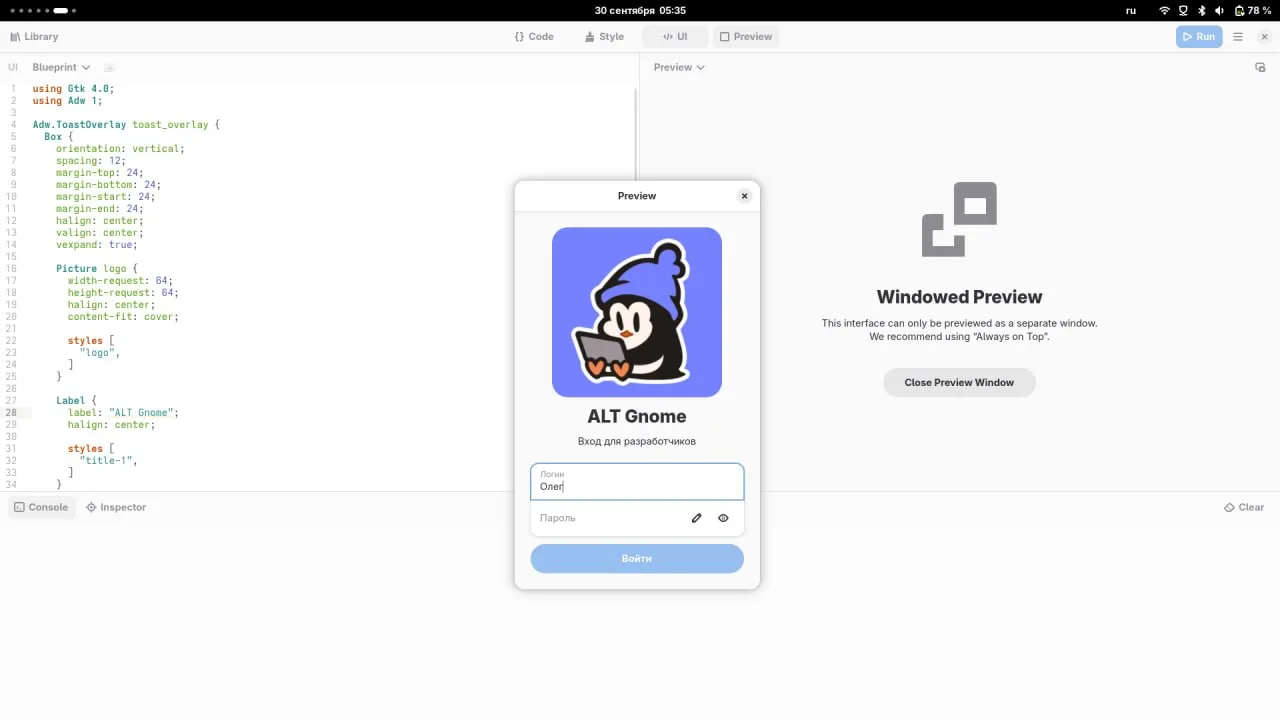
Task: Open the hamburger main menu
Action: (x=1238, y=36)
